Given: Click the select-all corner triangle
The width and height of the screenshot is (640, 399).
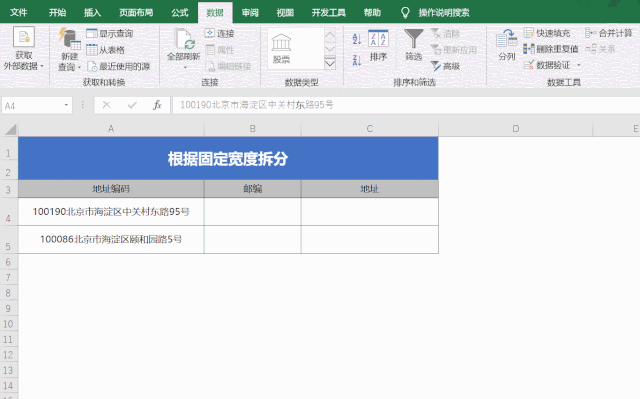Looking at the screenshot, I should click(x=10, y=129).
